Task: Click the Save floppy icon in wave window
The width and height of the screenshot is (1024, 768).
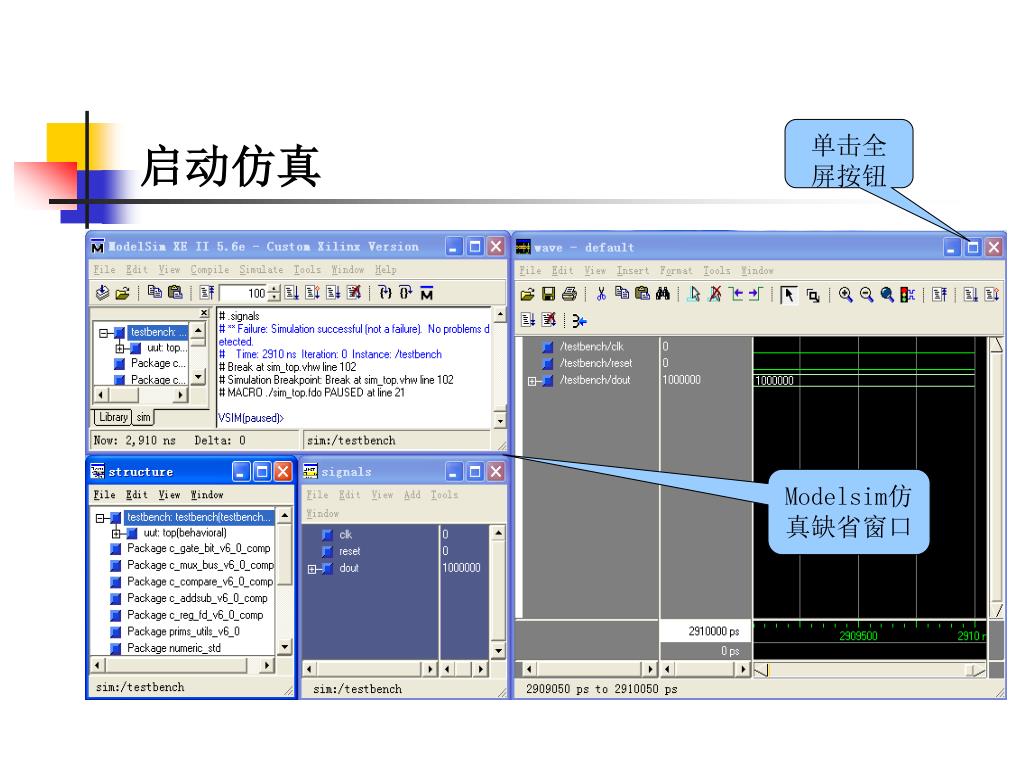Action: 548,295
